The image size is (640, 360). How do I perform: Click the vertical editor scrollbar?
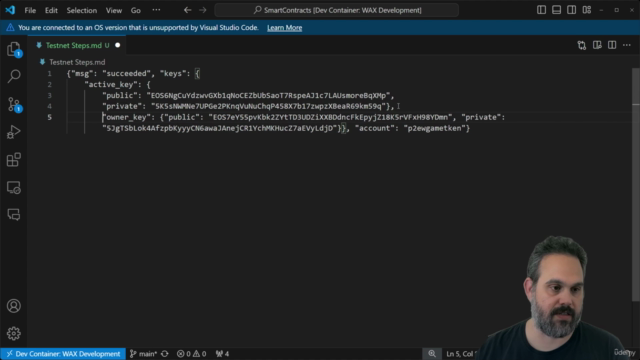[x=635, y=184]
